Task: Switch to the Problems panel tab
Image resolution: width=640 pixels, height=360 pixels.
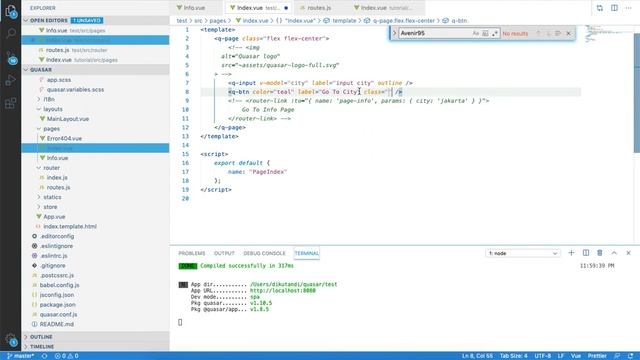Action: [x=191, y=253]
